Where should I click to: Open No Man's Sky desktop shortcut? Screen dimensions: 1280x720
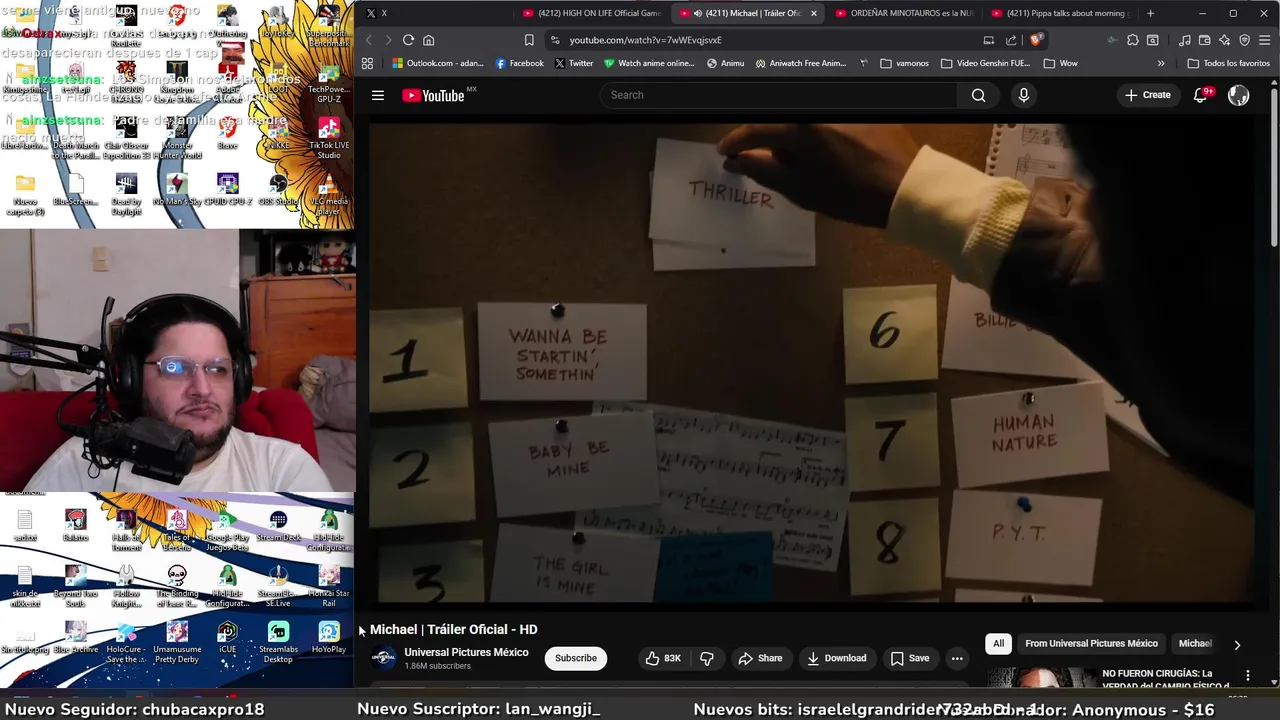point(177,190)
